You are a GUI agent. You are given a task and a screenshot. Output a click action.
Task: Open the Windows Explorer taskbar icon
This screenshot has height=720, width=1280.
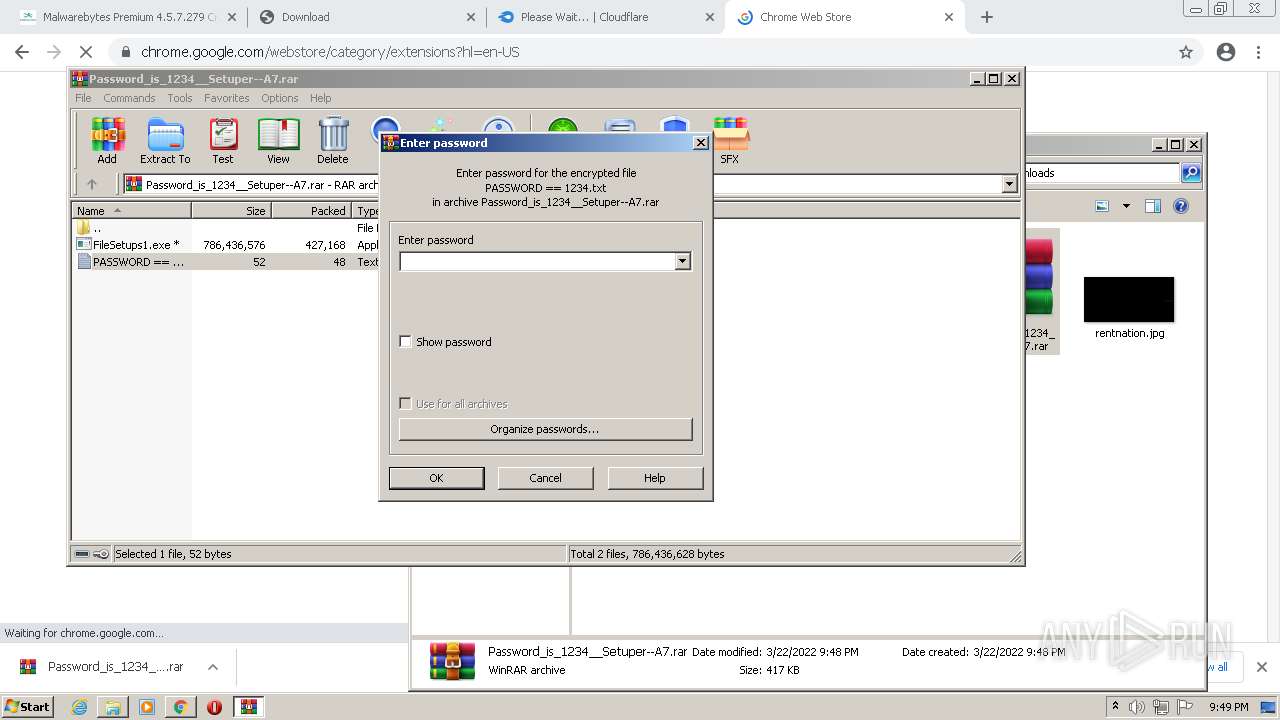[x=113, y=707]
